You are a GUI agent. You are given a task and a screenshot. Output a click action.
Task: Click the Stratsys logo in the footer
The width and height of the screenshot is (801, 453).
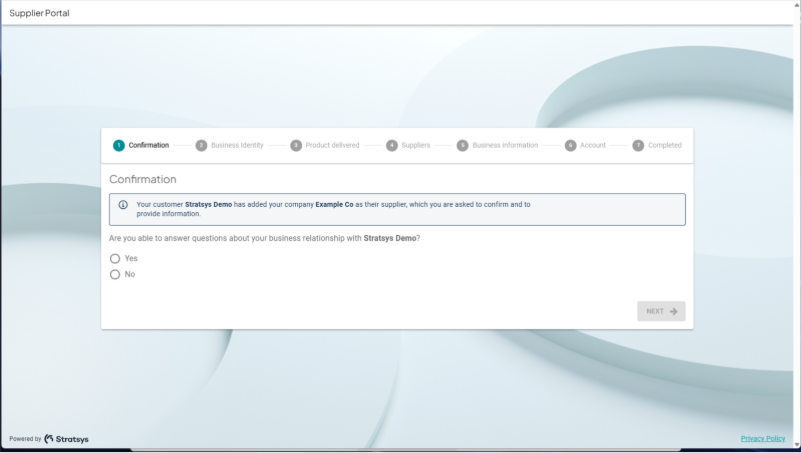[66, 439]
